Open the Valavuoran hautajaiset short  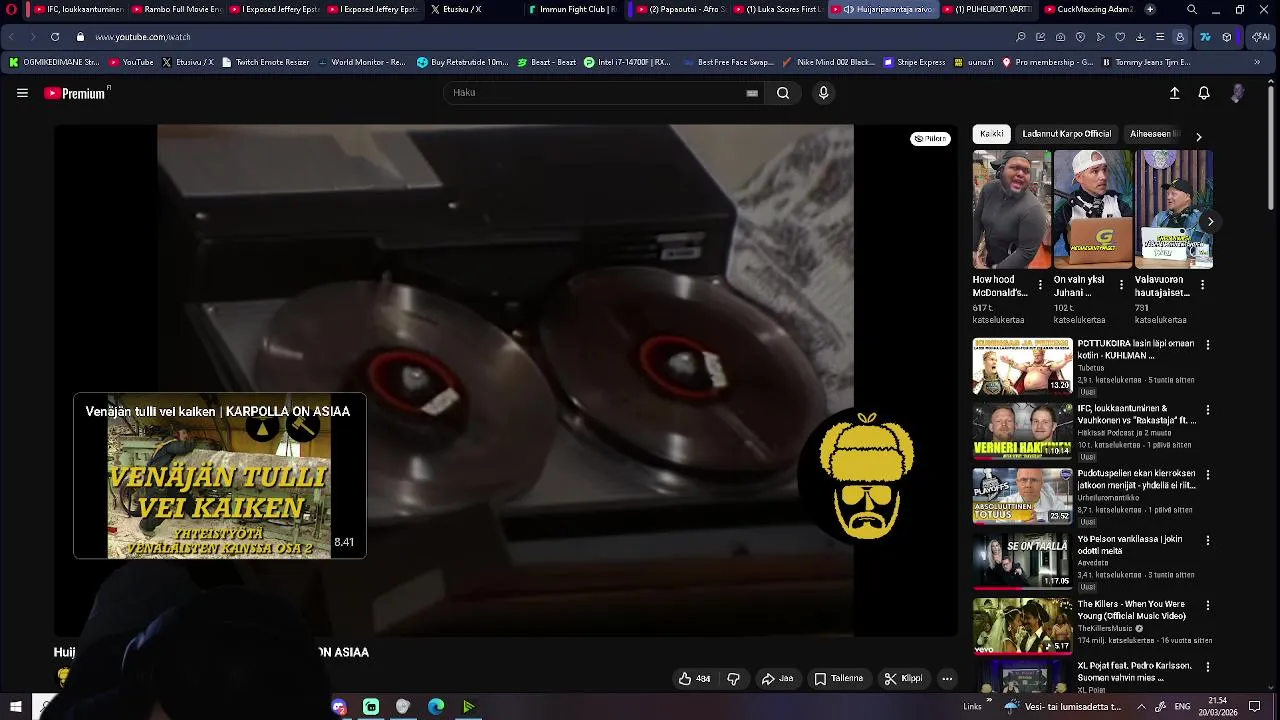click(1174, 210)
